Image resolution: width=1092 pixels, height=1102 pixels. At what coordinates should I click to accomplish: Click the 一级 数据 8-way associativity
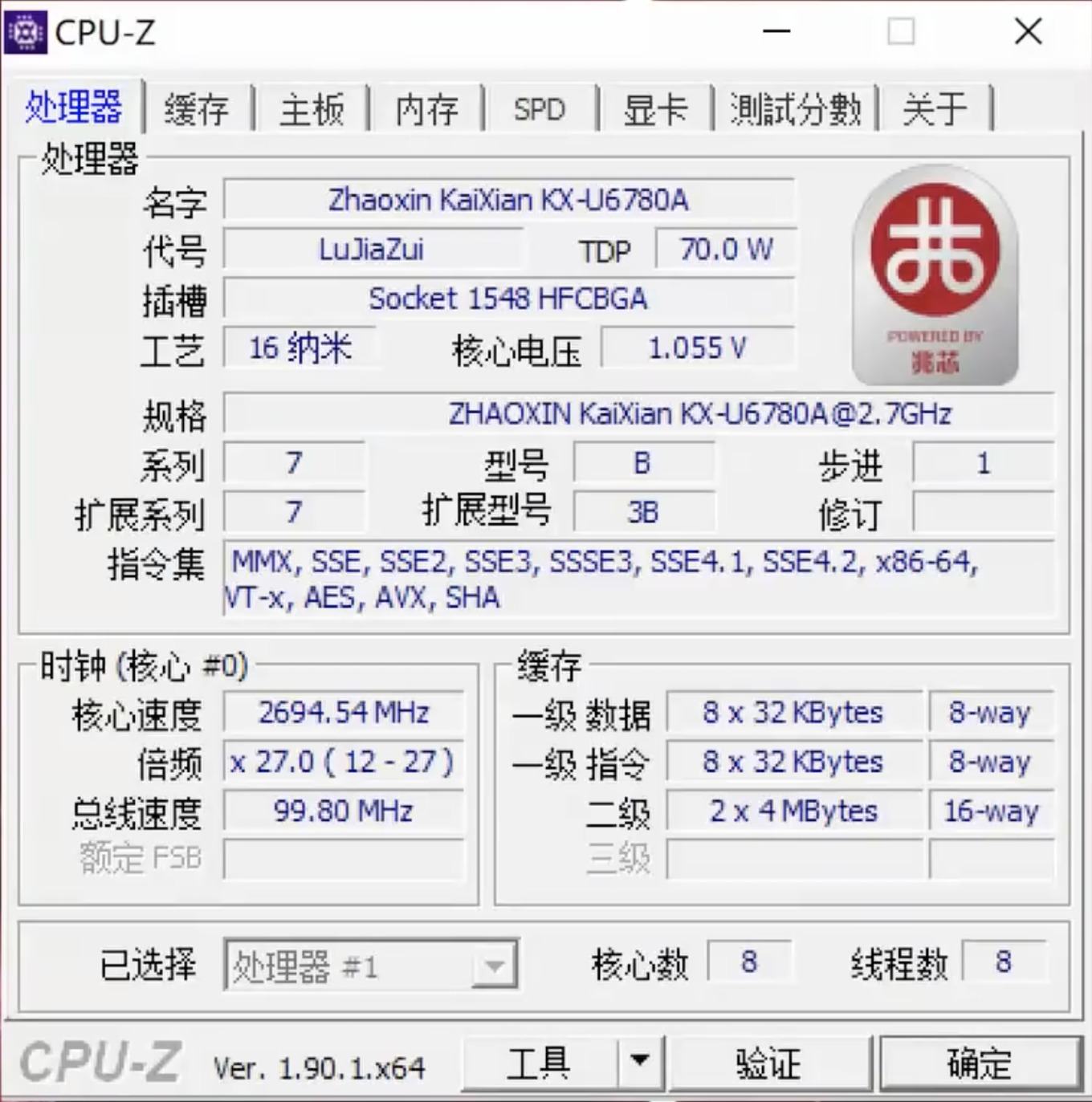[991, 712]
